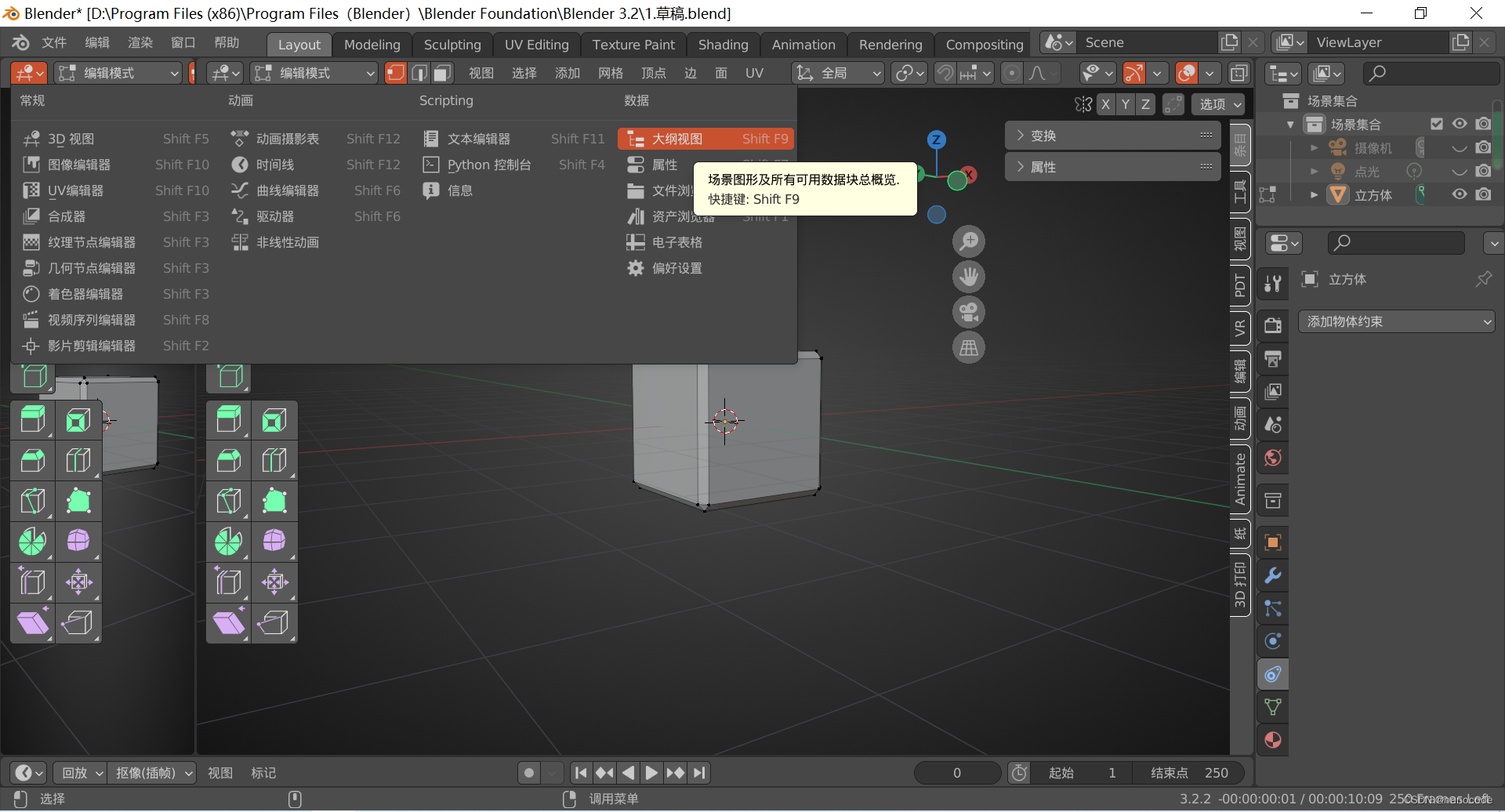The image size is (1505, 812).
Task: Toggle render camera icon for 立方体
Action: 1483,194
